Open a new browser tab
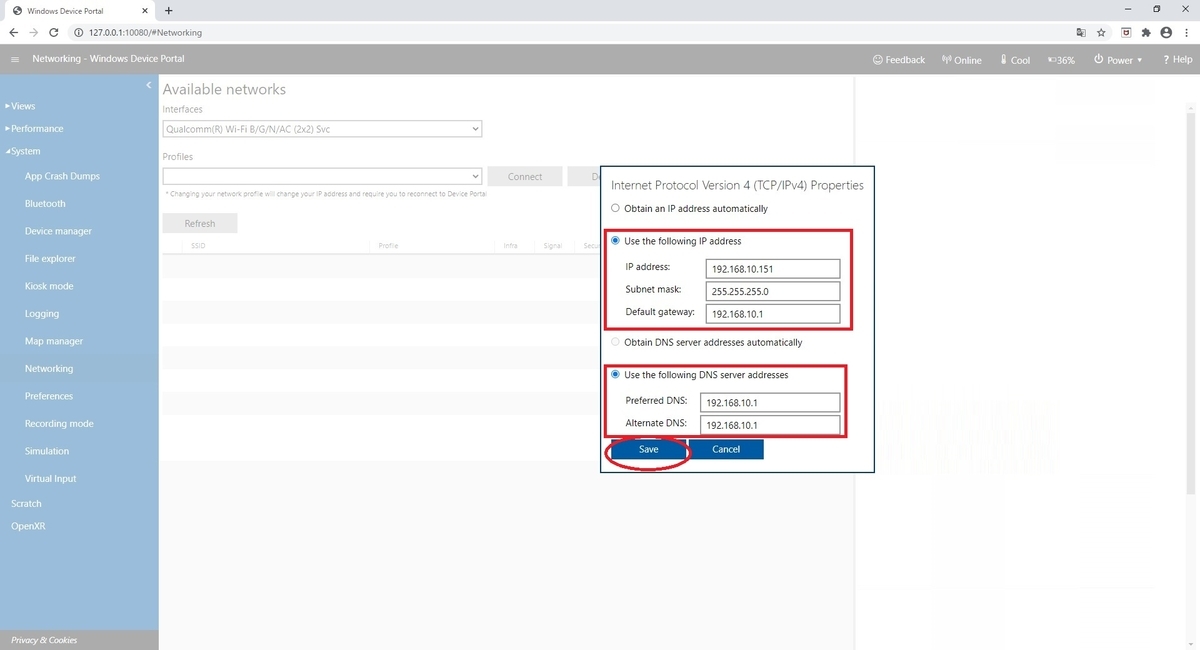This screenshot has width=1200, height=650. pyautogui.click(x=168, y=10)
